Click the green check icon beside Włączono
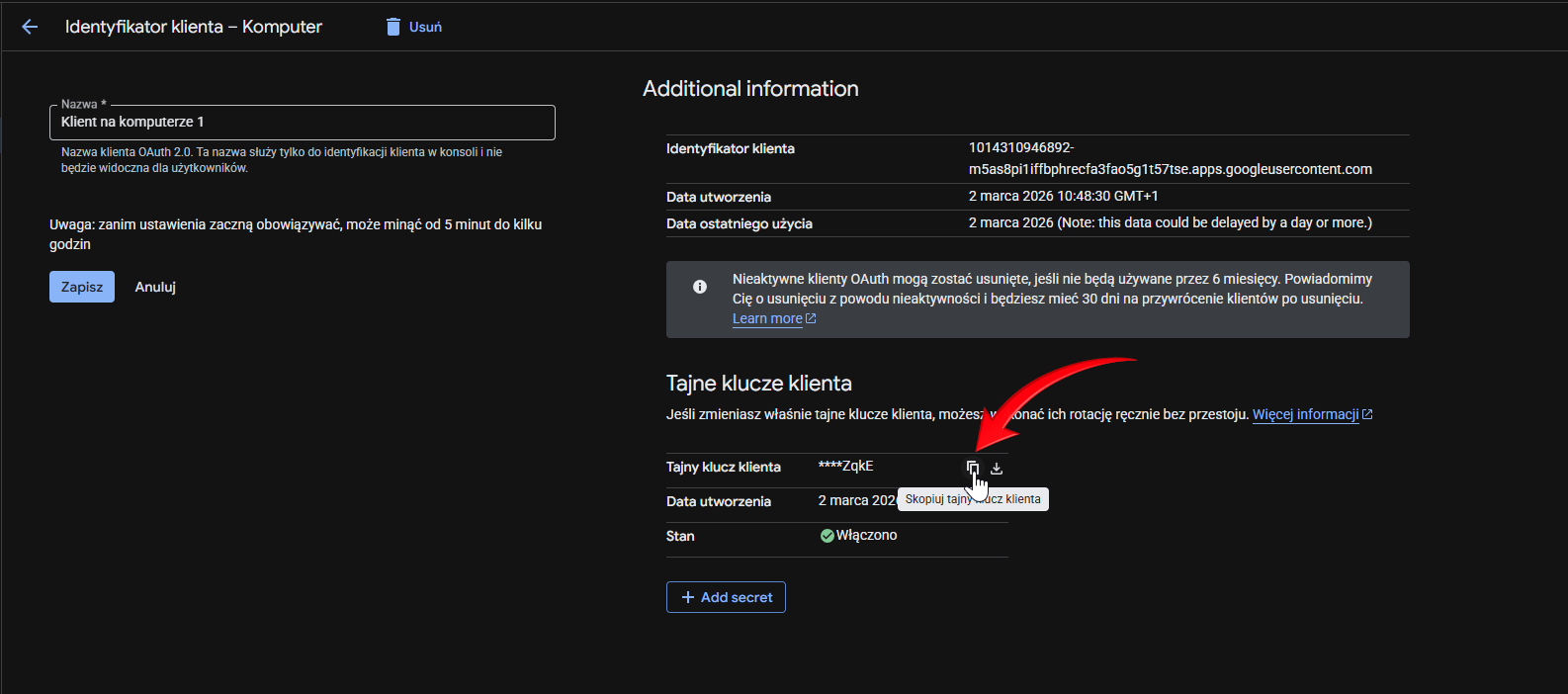 click(827, 536)
